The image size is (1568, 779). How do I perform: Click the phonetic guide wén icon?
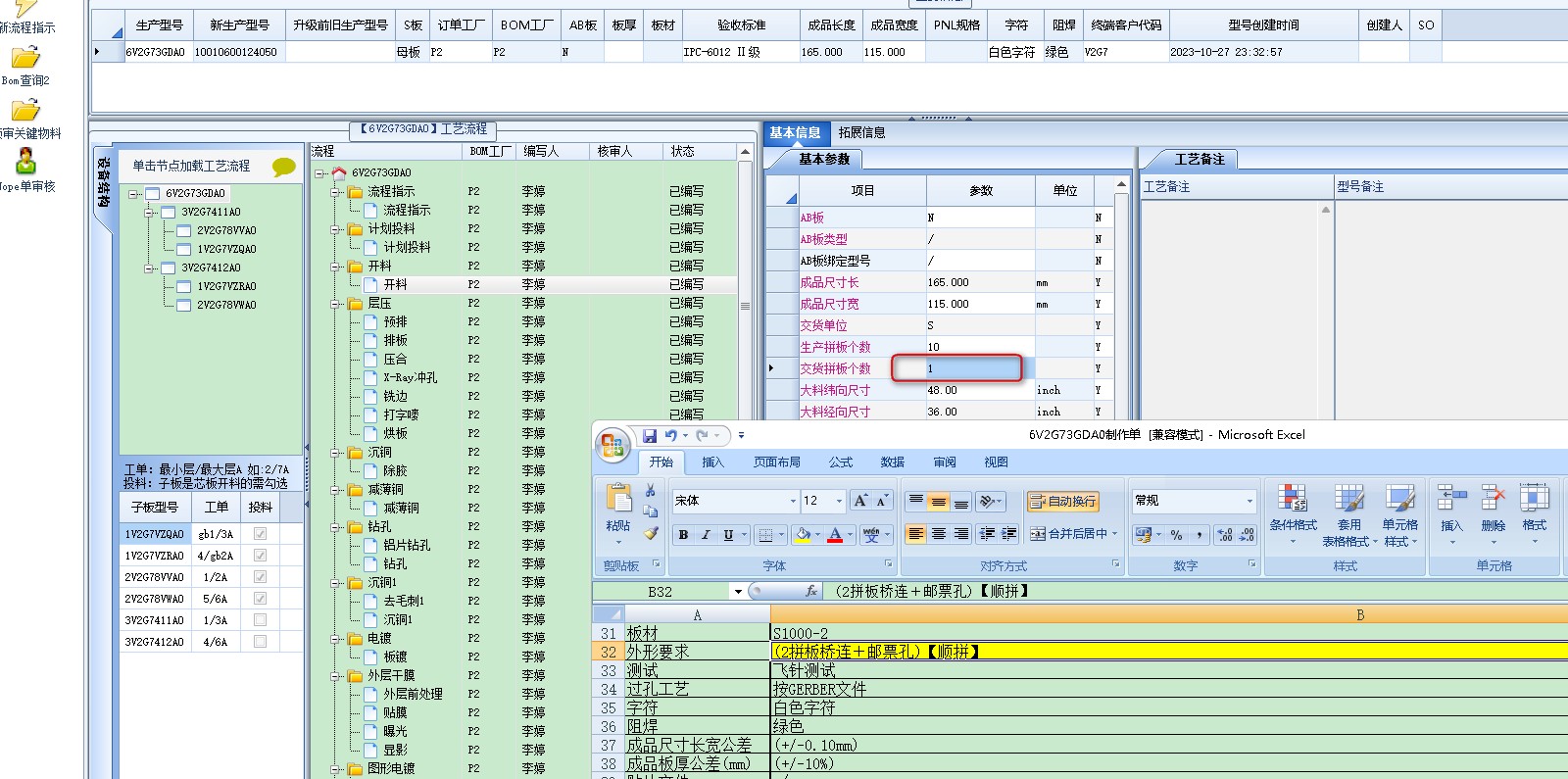click(871, 535)
